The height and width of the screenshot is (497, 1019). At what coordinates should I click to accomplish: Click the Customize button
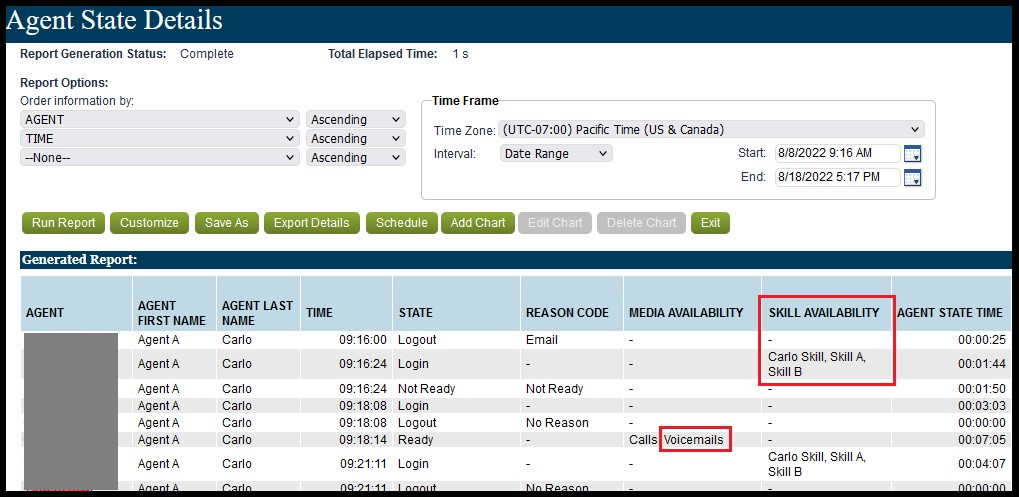[149, 223]
